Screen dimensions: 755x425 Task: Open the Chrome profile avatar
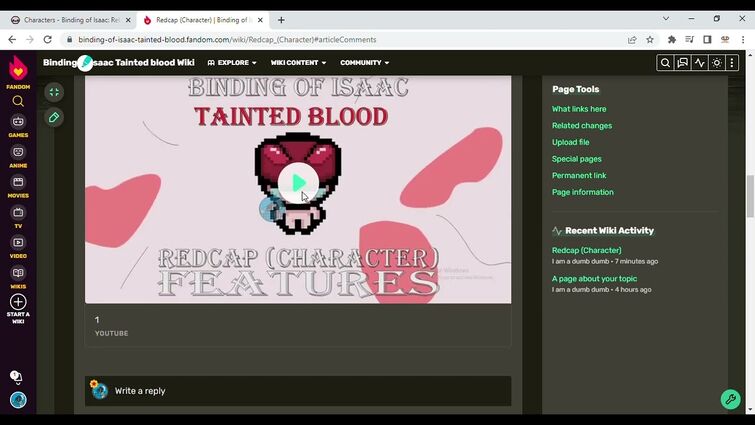pos(725,39)
